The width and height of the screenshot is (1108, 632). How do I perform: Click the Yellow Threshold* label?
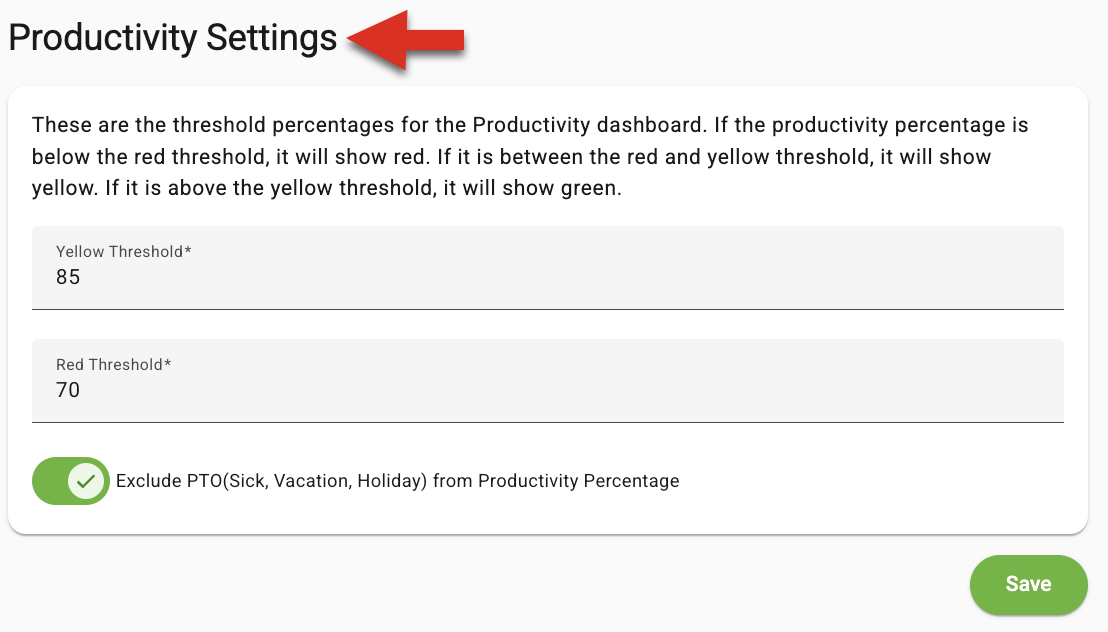[124, 252]
